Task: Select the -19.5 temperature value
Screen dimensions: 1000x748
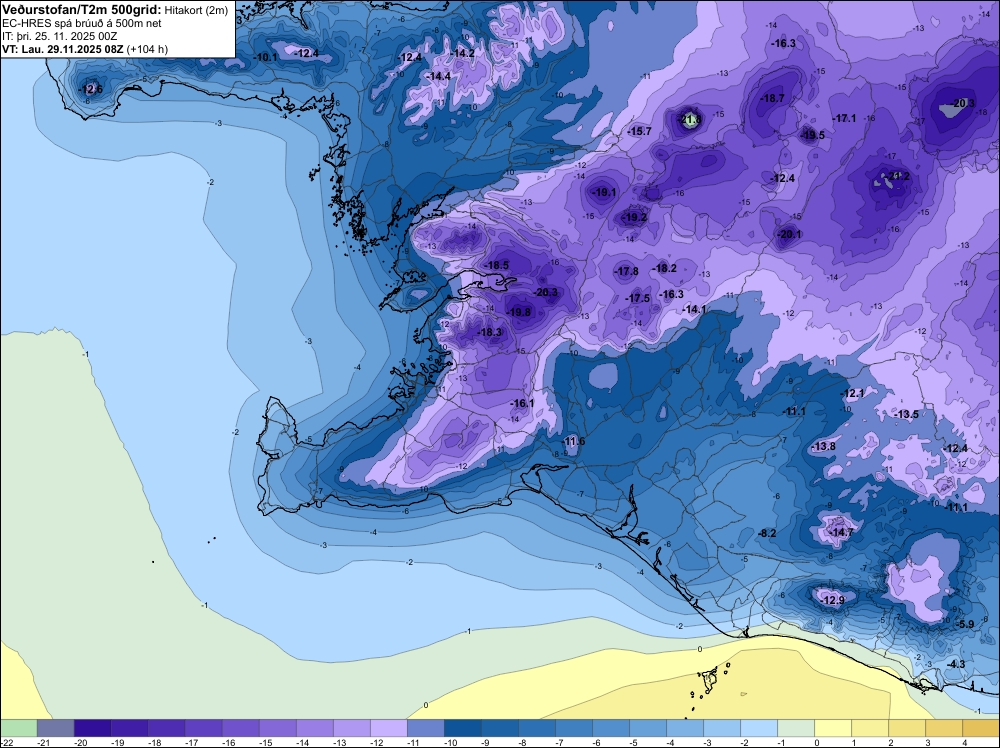Action: pos(813,135)
